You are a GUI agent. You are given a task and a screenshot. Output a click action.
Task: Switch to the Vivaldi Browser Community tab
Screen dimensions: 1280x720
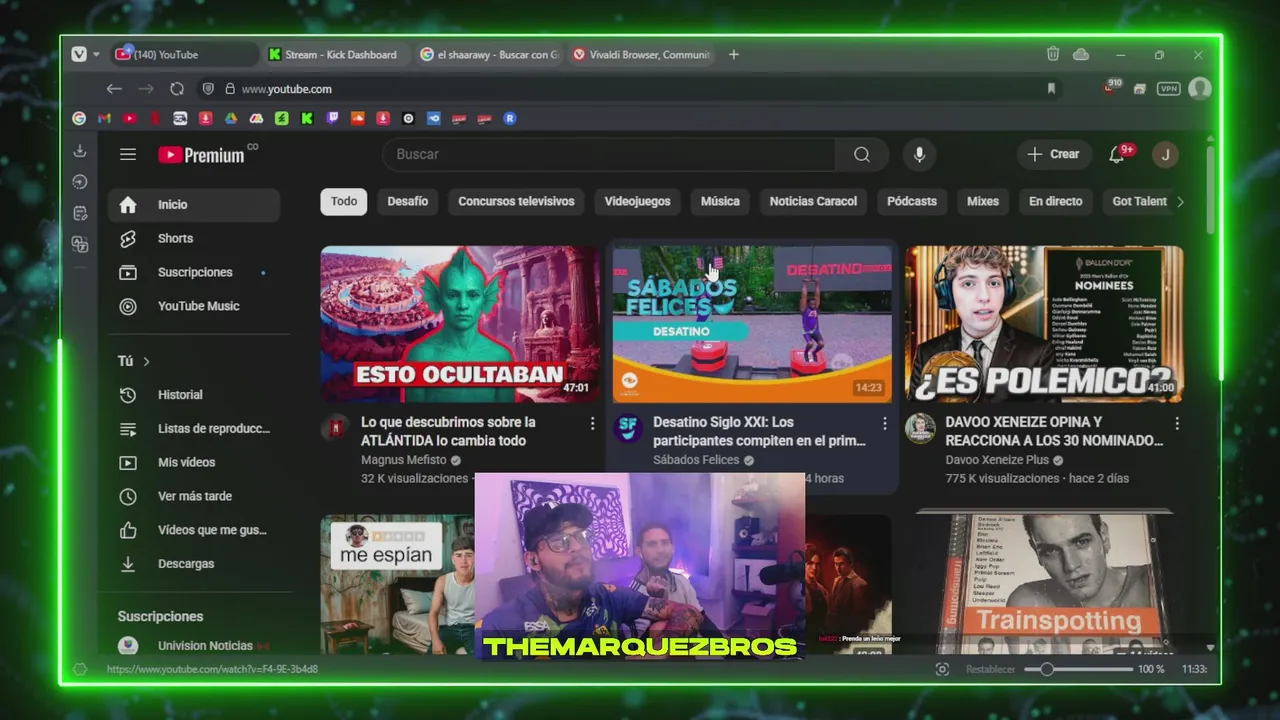click(x=641, y=54)
